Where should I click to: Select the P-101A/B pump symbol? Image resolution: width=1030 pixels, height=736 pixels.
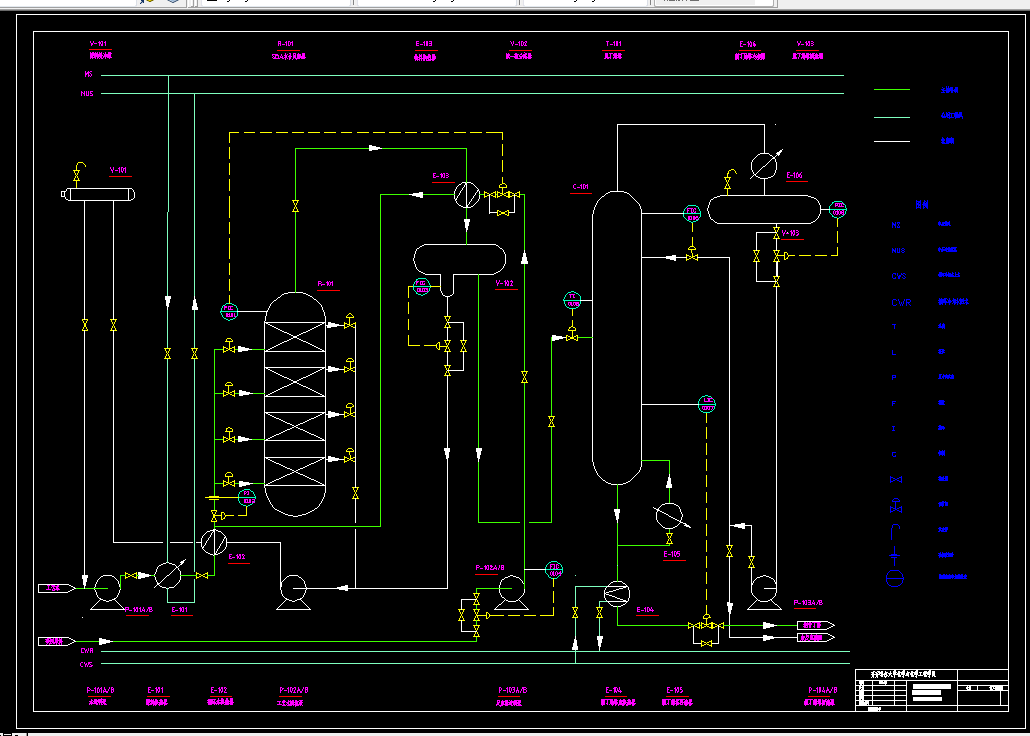(106, 593)
